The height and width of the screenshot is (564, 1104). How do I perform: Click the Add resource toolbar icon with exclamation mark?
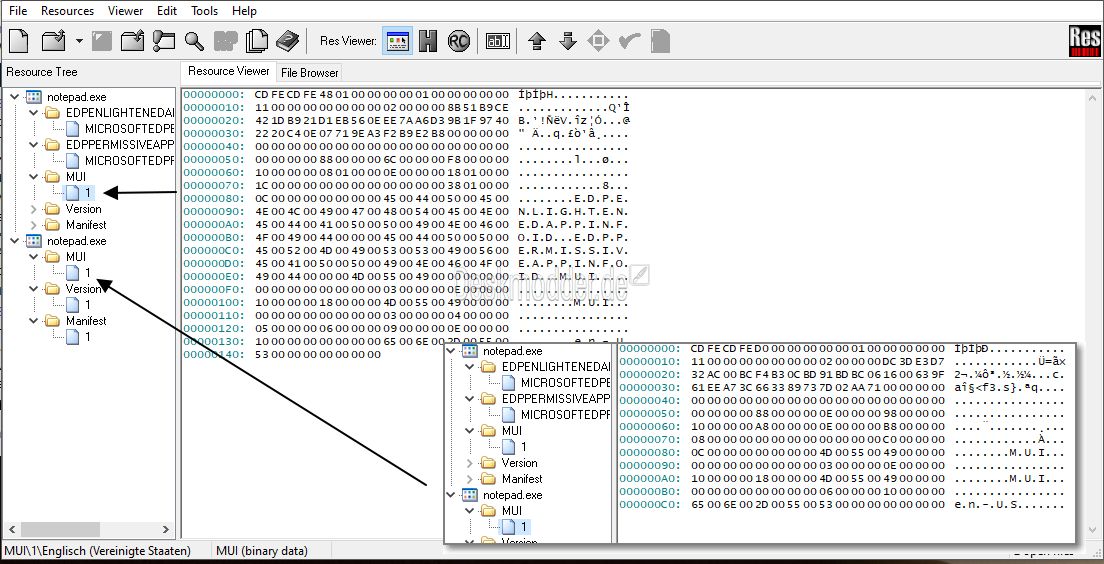(x=163, y=41)
